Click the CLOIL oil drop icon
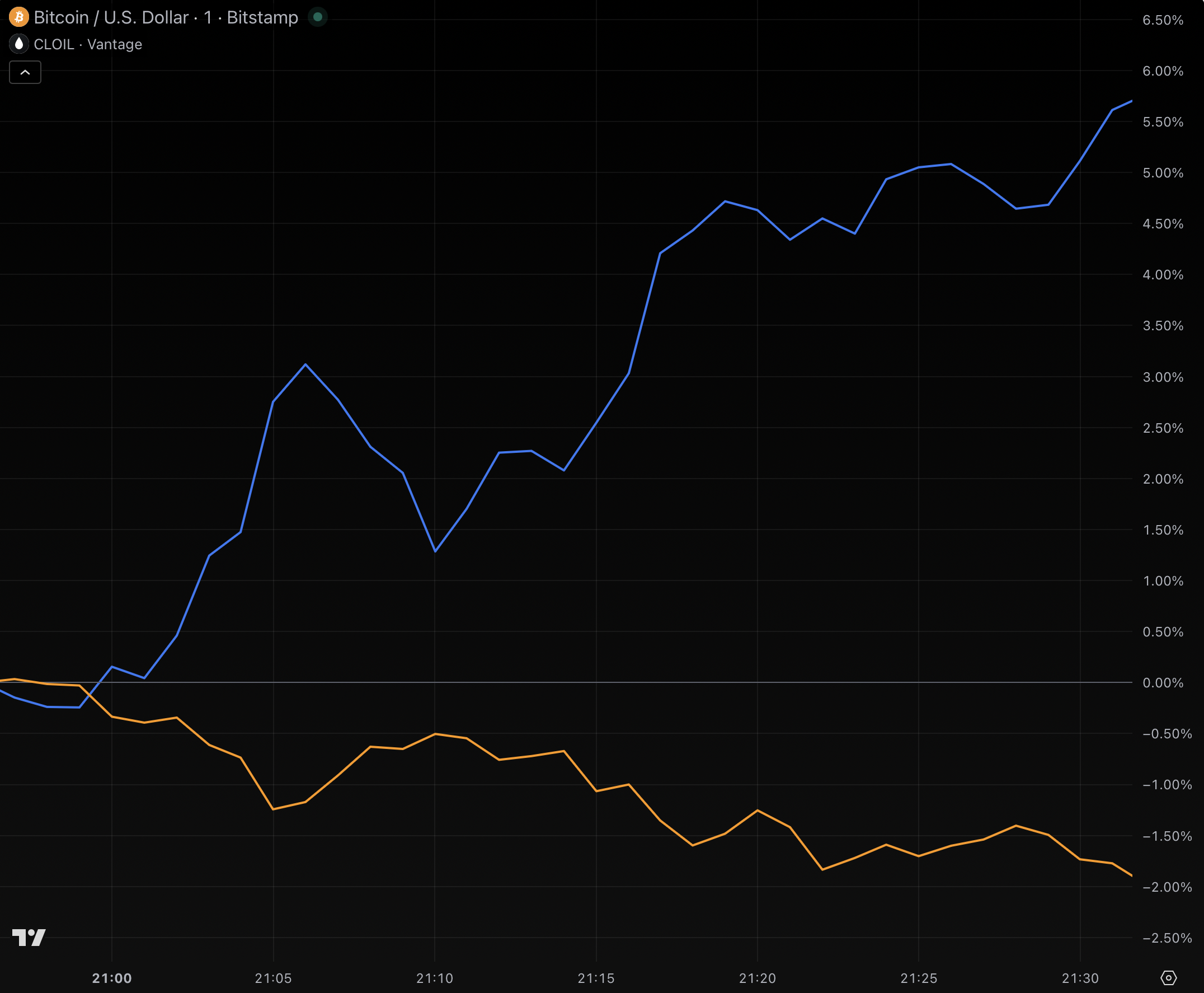The image size is (1204, 993). 19,44
